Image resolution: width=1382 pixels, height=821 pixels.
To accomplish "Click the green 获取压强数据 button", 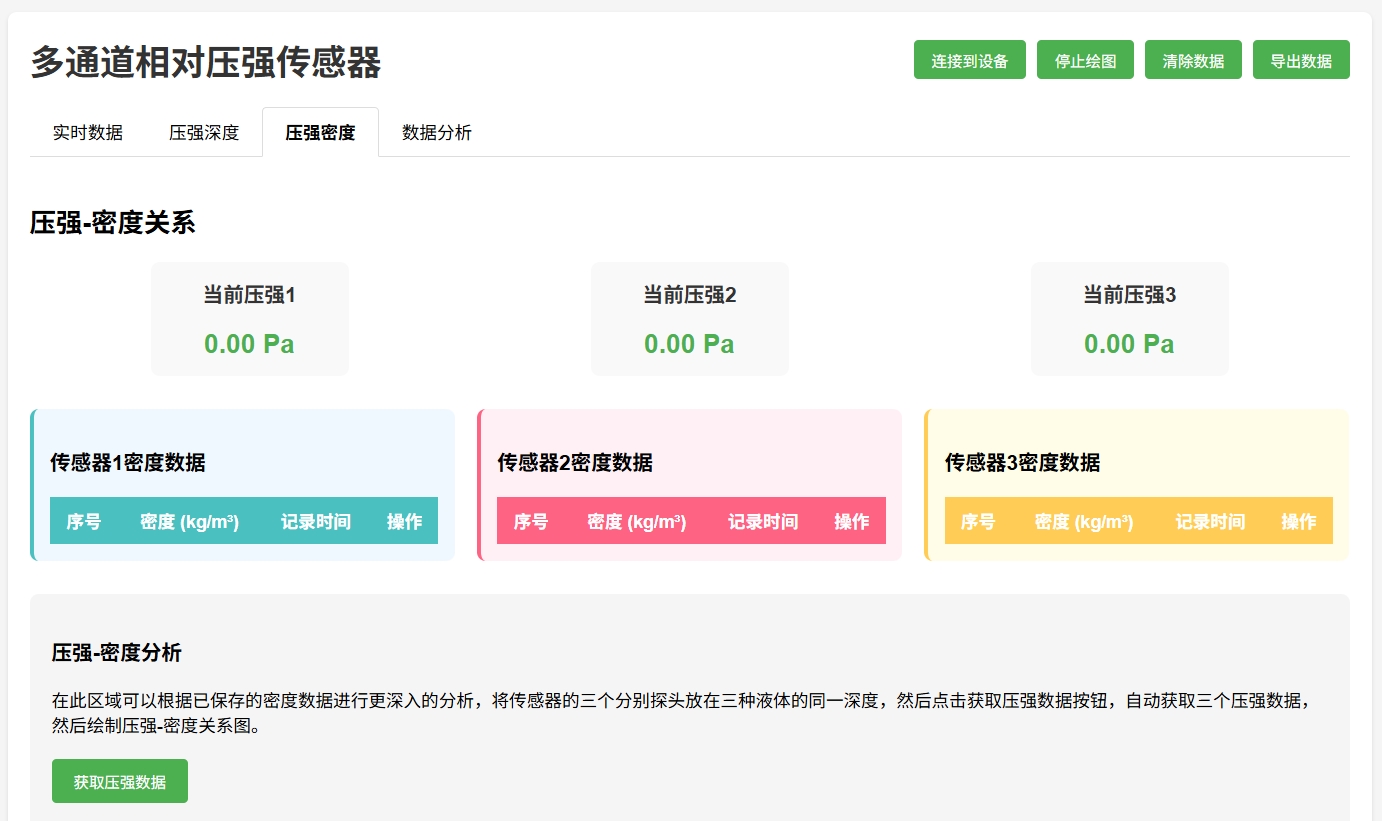I will (x=120, y=781).
